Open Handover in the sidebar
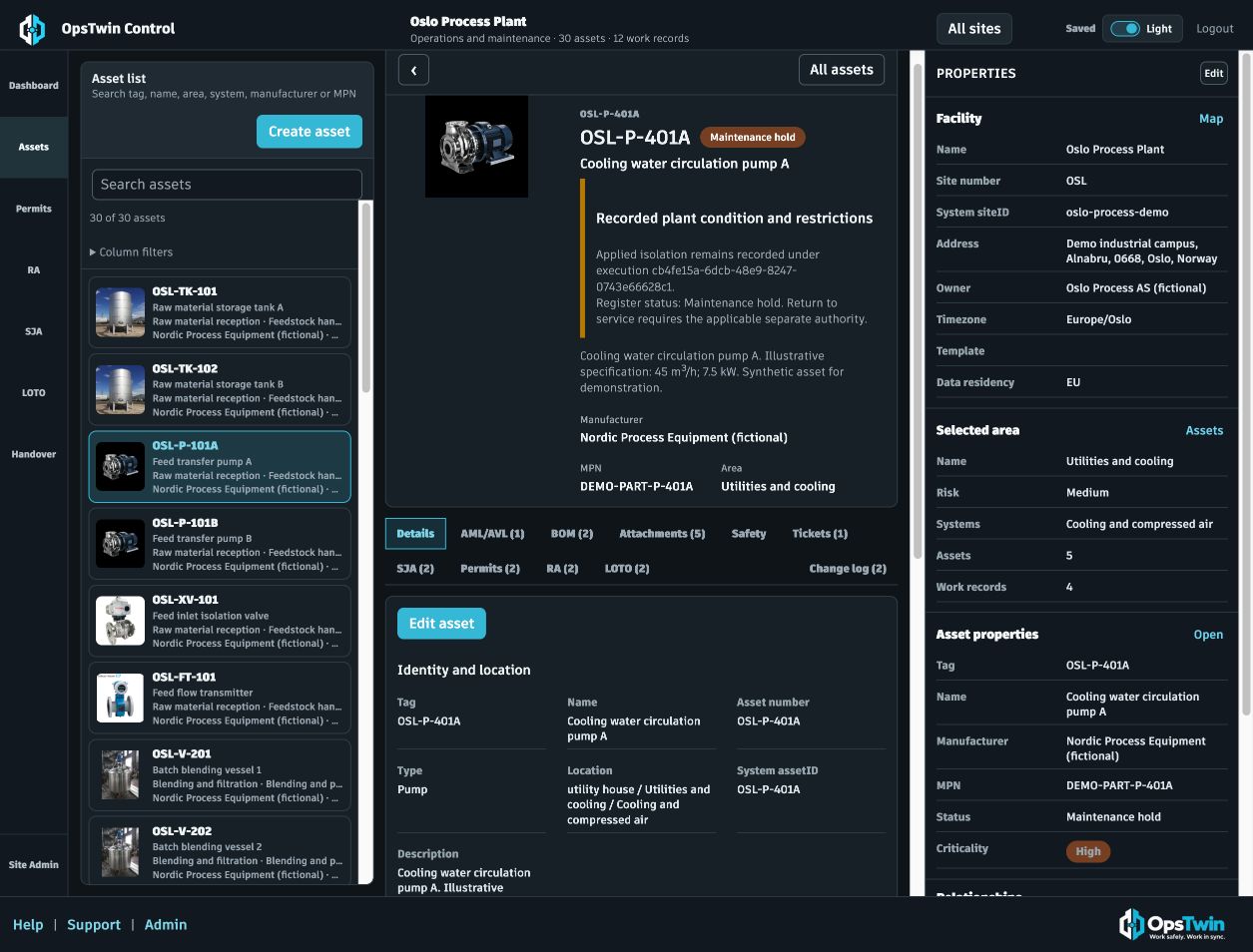The height and width of the screenshot is (952, 1253). (x=34, y=454)
